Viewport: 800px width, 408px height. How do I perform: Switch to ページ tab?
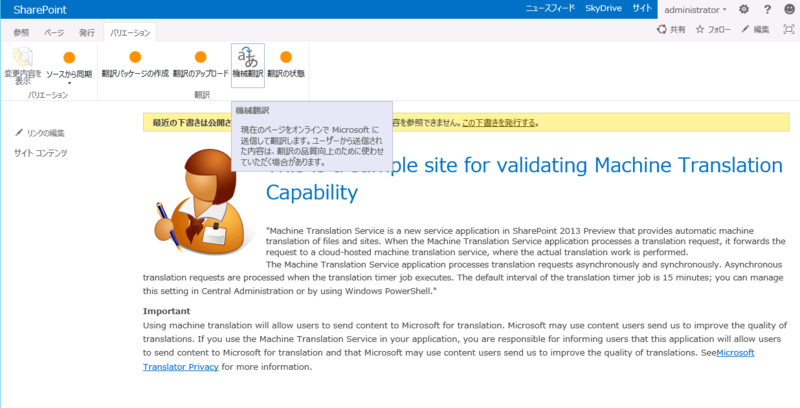(x=54, y=33)
